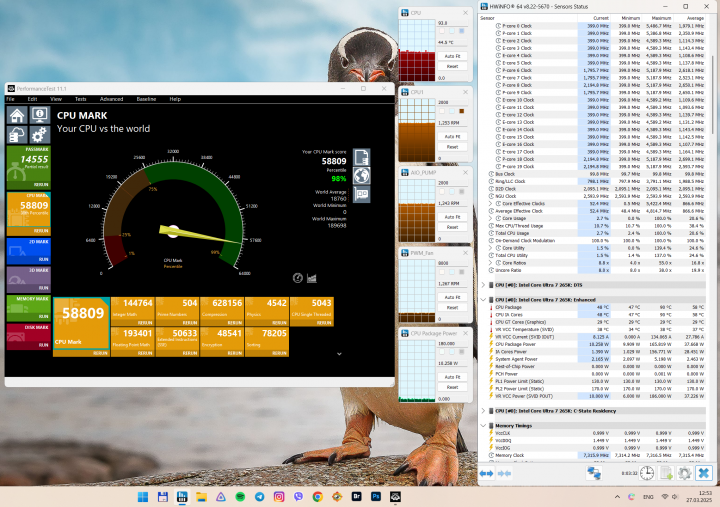The width and height of the screenshot is (720, 507).
Task: Open Instagram icon on taskbar
Action: tap(279, 496)
